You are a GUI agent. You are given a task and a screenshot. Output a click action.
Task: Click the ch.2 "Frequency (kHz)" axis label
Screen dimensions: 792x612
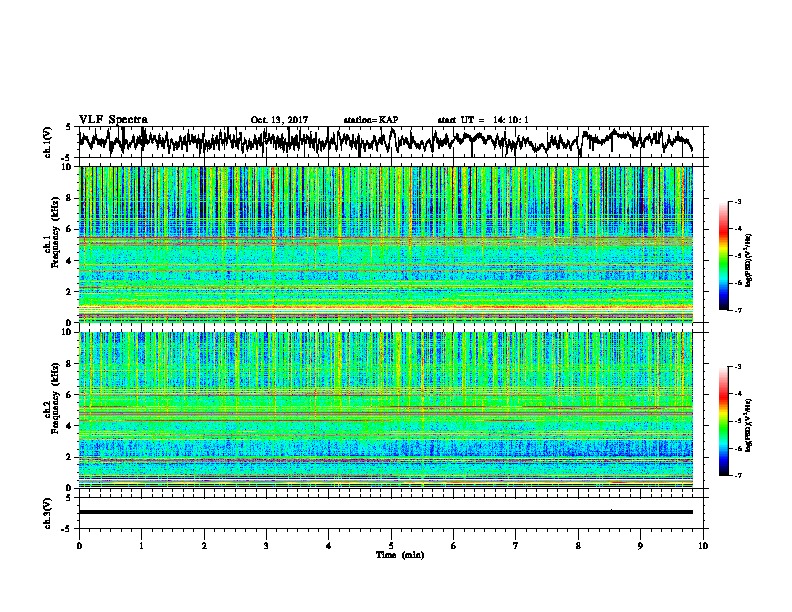tap(55, 398)
